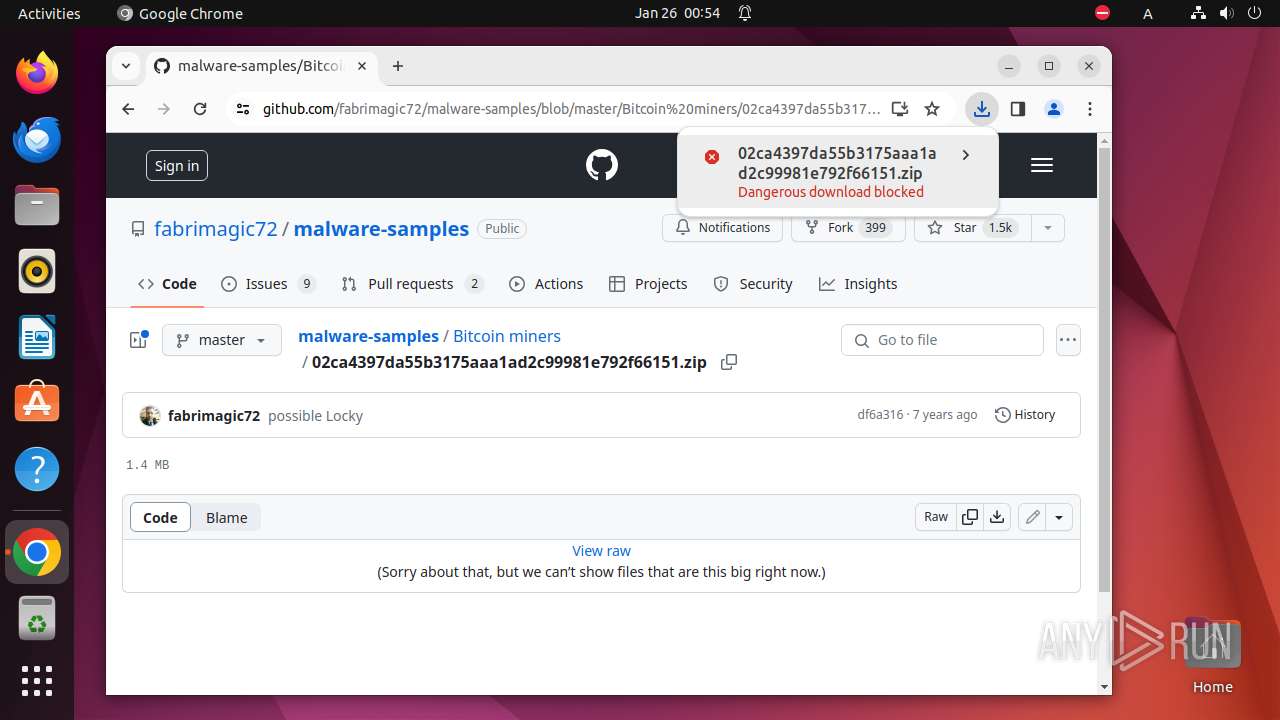Open new Chrome tab with plus button
This screenshot has width=1280, height=720.
click(398, 66)
